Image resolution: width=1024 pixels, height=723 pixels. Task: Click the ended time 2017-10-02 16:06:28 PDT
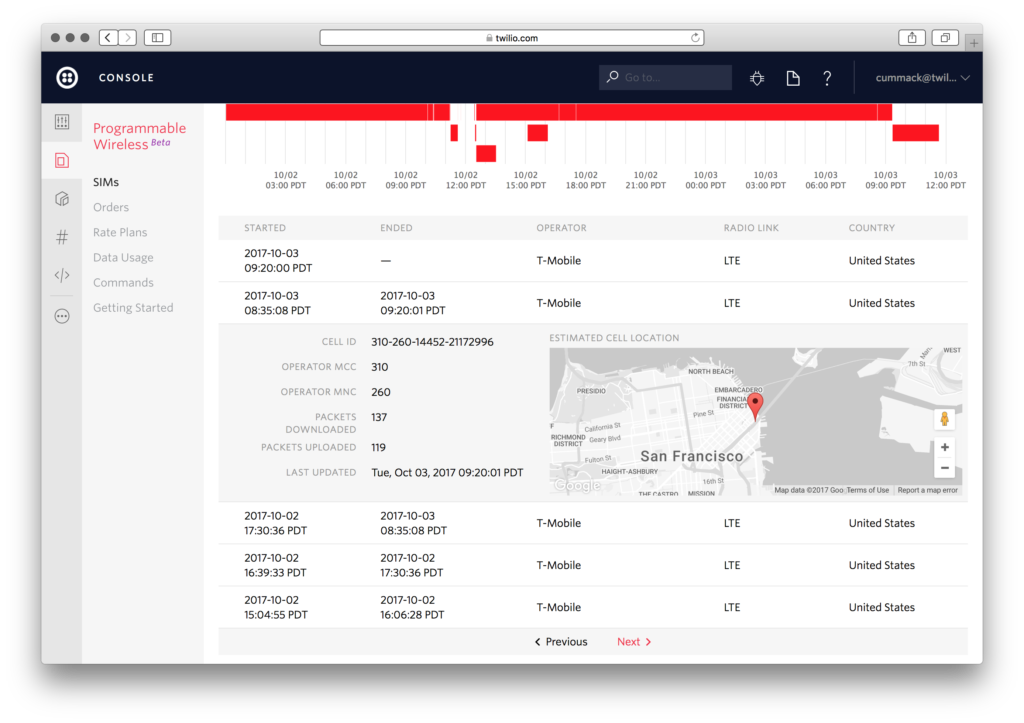pos(412,607)
